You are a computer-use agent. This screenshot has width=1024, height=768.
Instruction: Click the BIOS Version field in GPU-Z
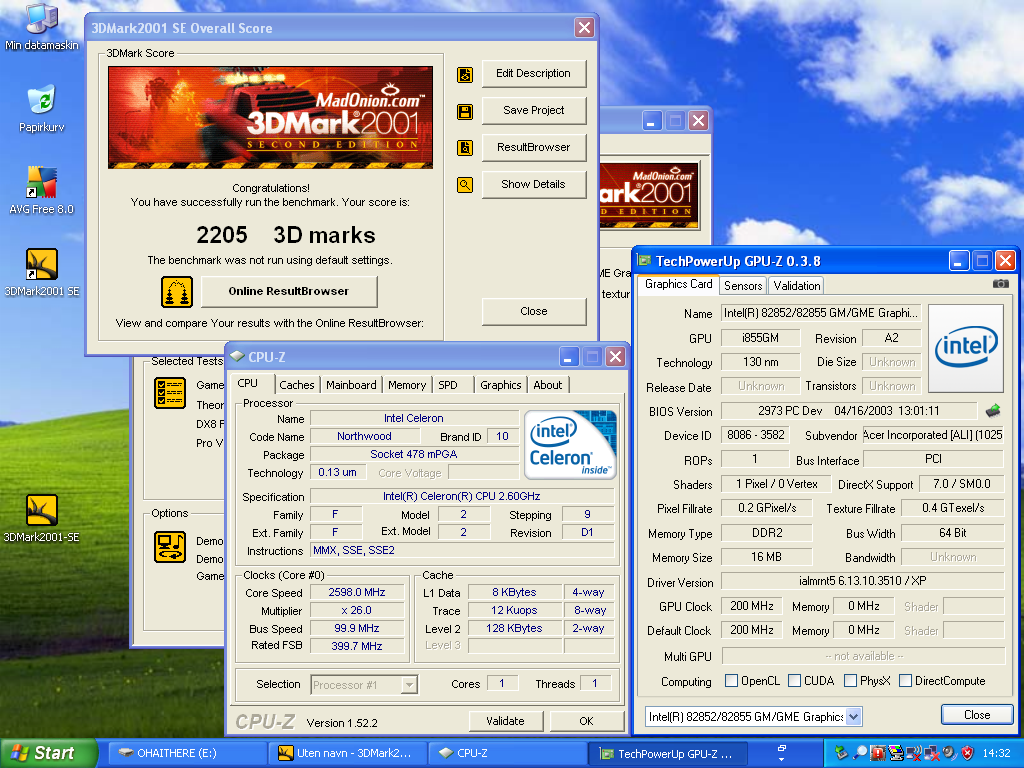[x=849, y=411]
